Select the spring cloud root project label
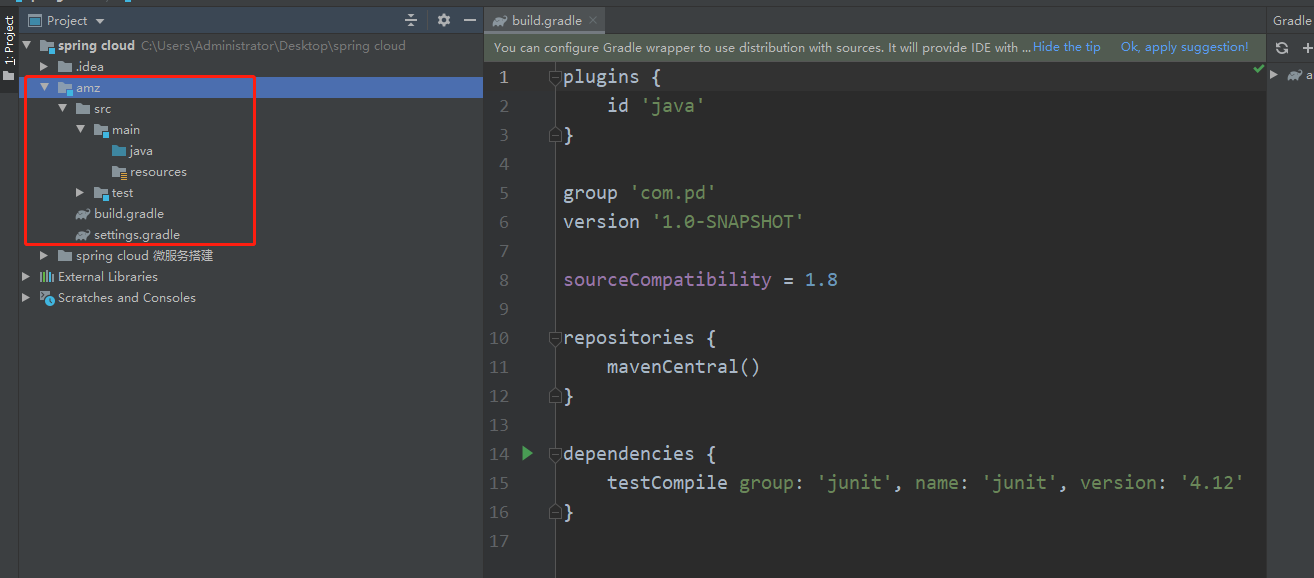Image resolution: width=1314 pixels, height=578 pixels. [96, 46]
